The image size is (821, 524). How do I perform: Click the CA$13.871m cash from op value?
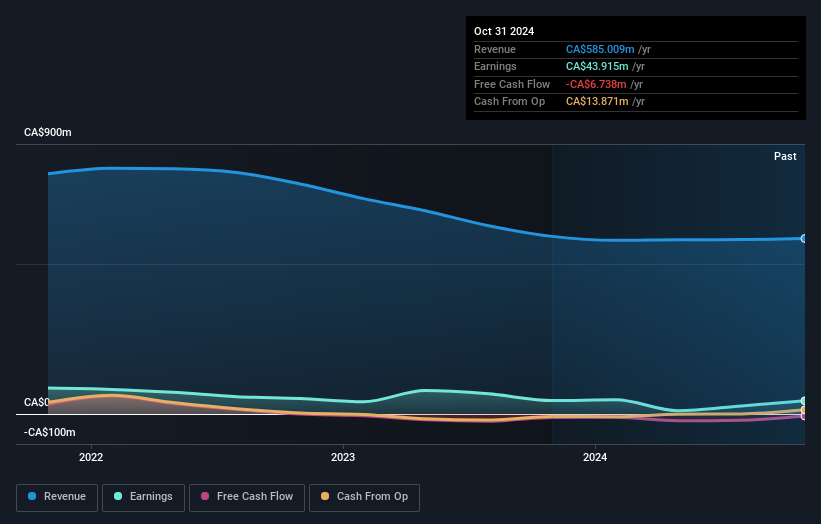point(597,102)
